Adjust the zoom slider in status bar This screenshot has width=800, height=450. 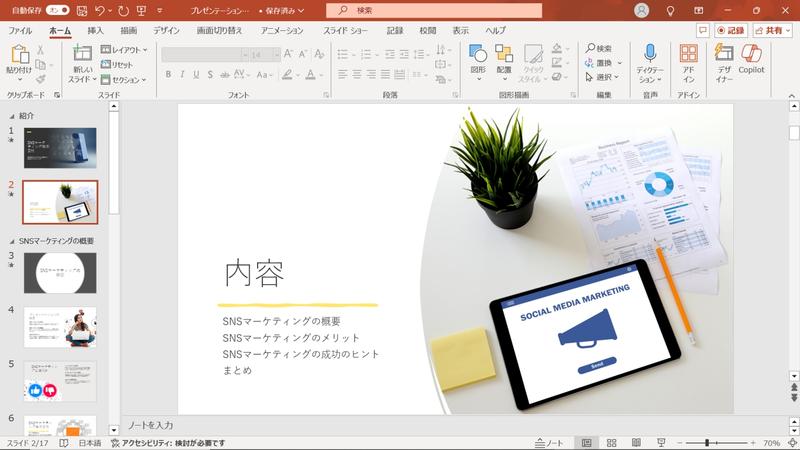pyautogui.click(x=707, y=442)
